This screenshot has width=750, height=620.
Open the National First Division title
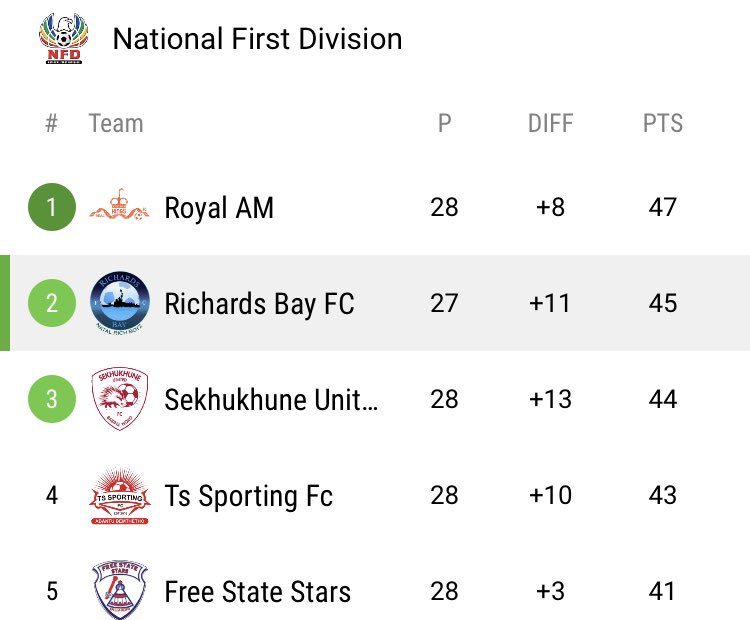click(257, 39)
